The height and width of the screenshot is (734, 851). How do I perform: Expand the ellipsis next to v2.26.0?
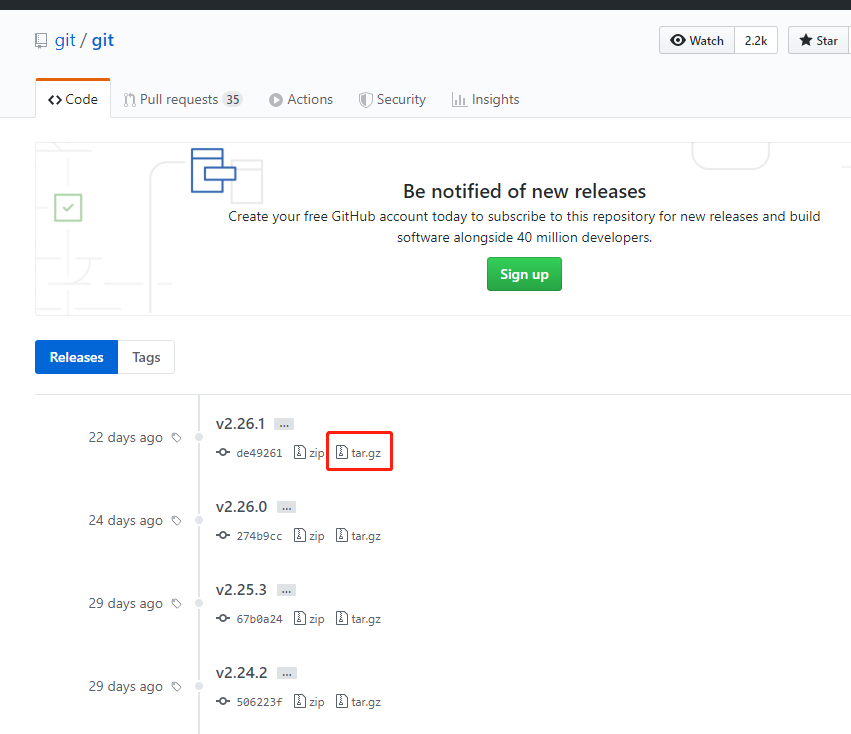click(x=287, y=507)
